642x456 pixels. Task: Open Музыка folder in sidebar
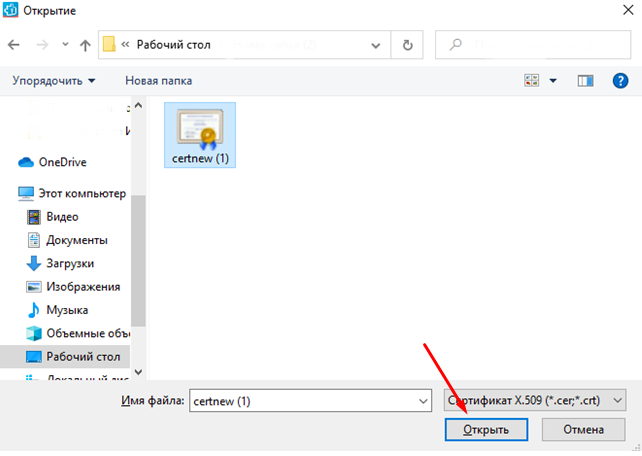67,310
